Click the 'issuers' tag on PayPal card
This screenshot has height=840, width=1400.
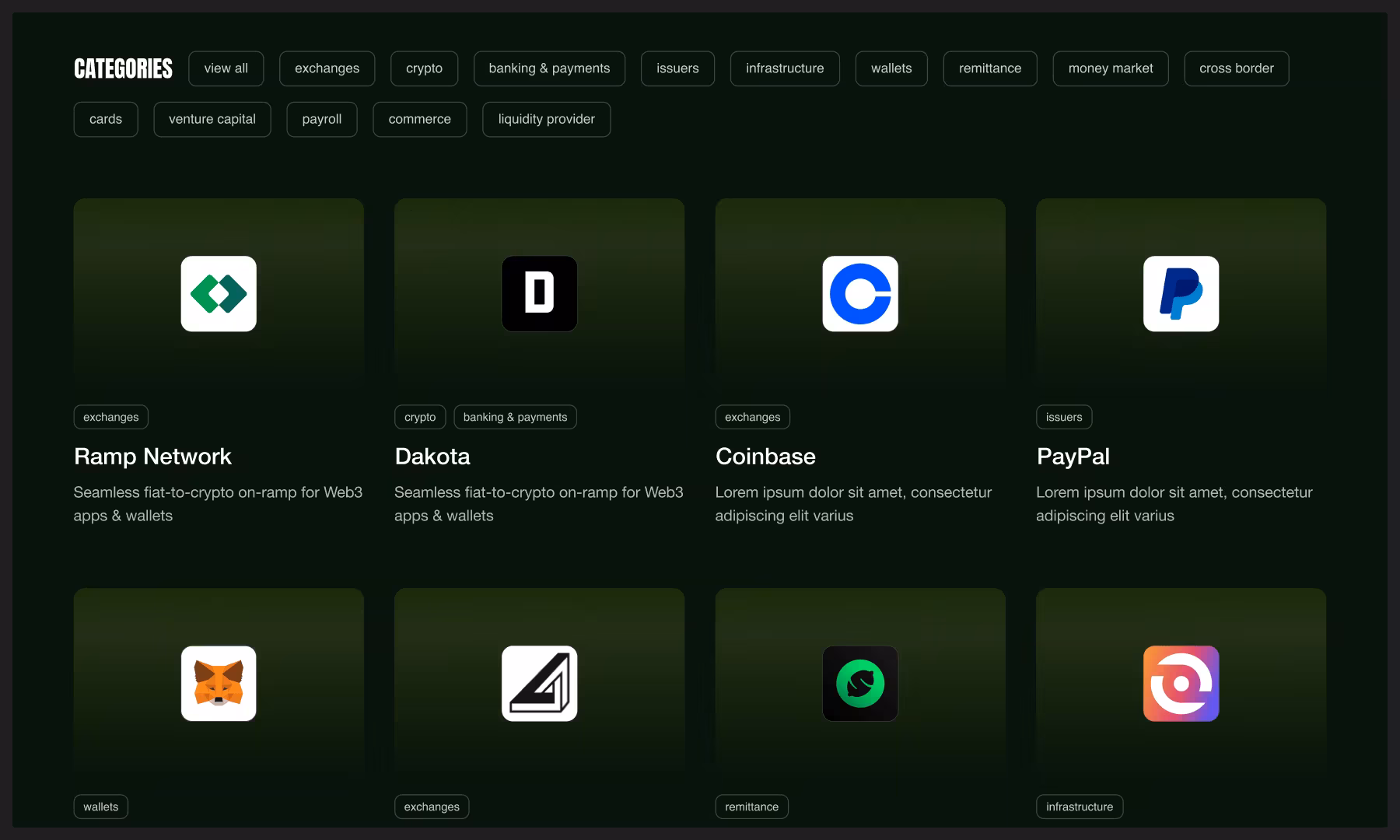[x=1064, y=417]
